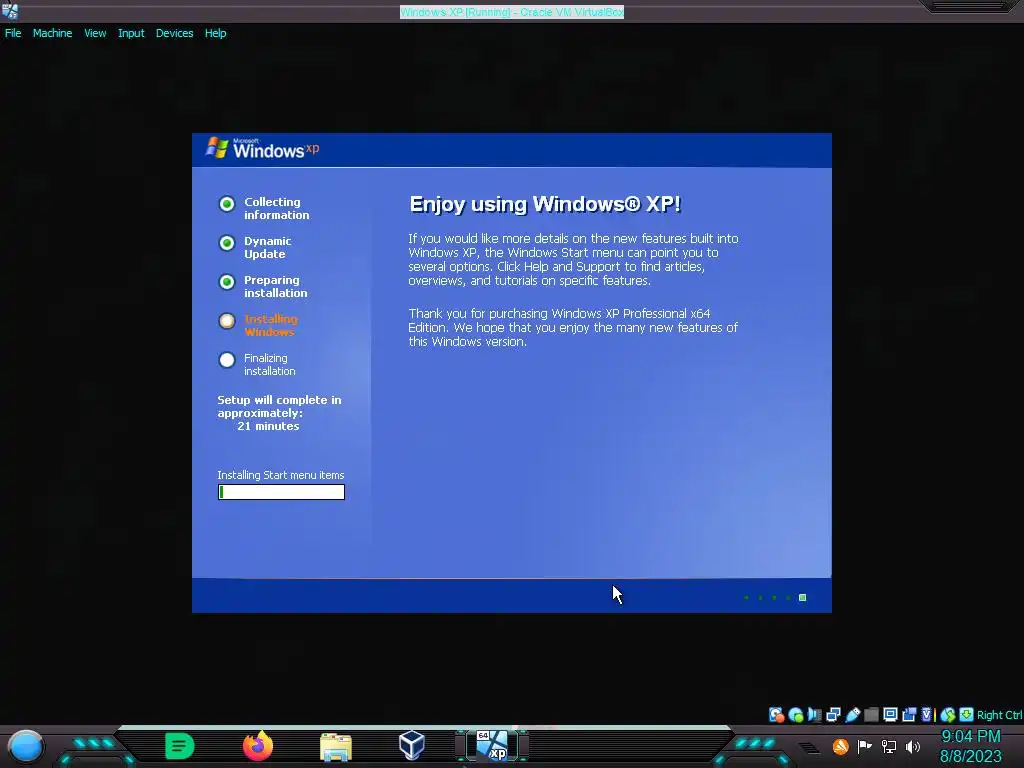Click the Enjoy using Windows XP heading
1024x768 pixels.
545,204
